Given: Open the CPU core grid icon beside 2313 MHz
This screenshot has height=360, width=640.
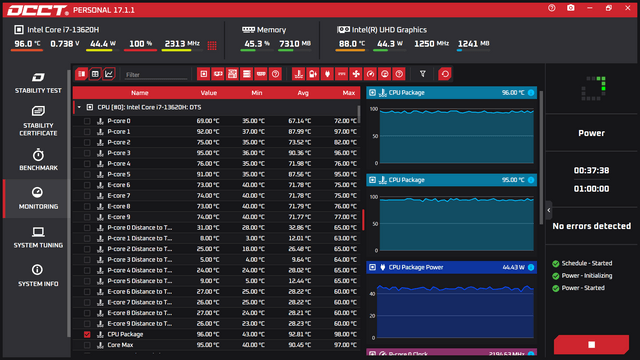Looking at the screenshot, I should pos(212,45).
